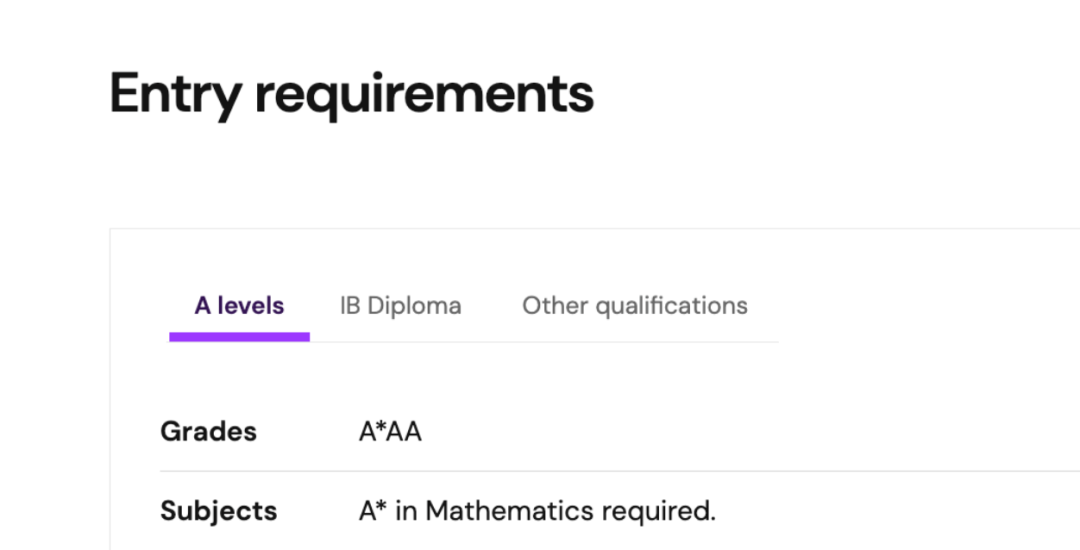Click the word "requirements" in the heading
Image resolution: width=1080 pixels, height=550 pixels.
click(424, 95)
